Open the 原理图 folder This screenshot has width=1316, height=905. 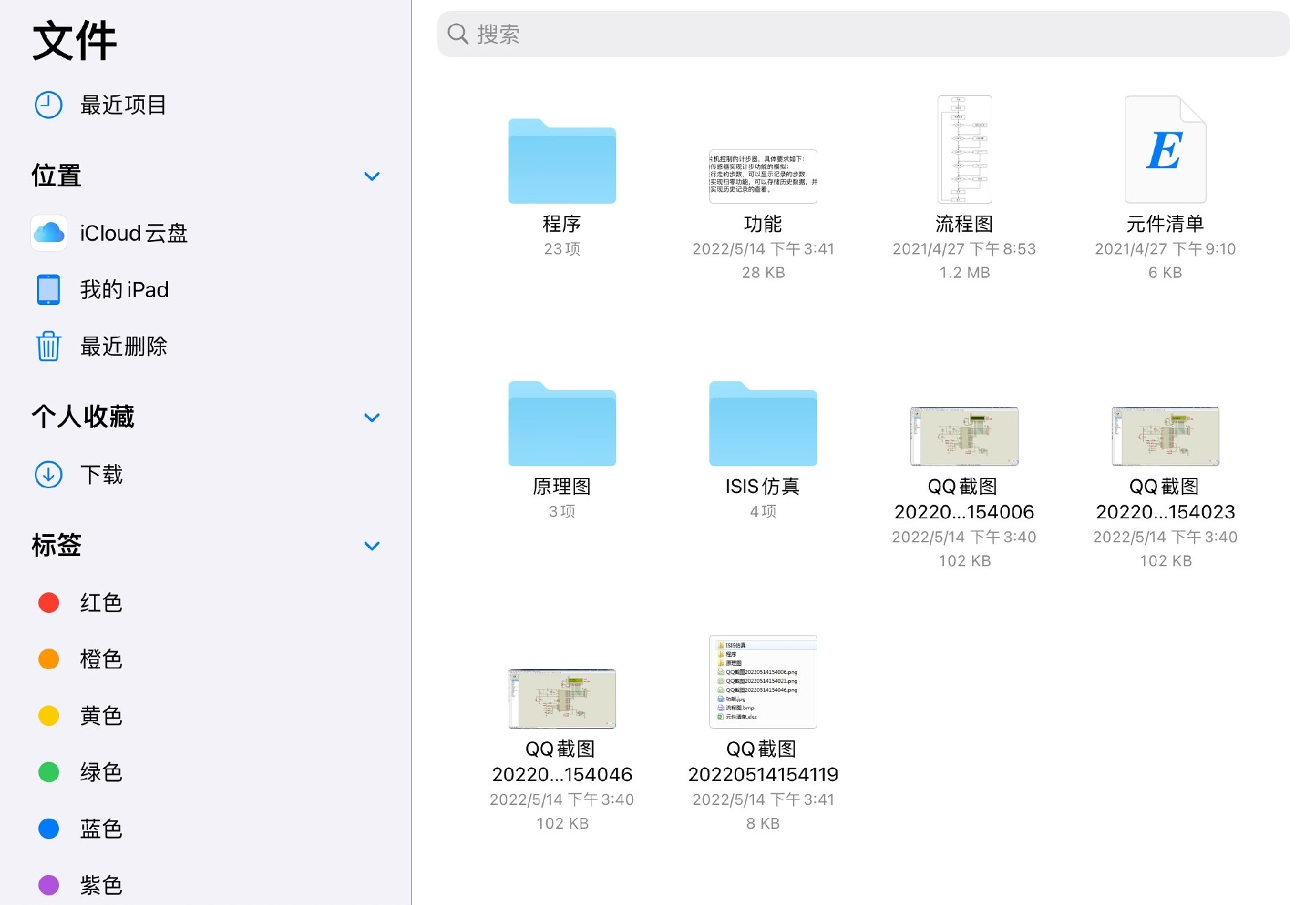[x=562, y=425]
